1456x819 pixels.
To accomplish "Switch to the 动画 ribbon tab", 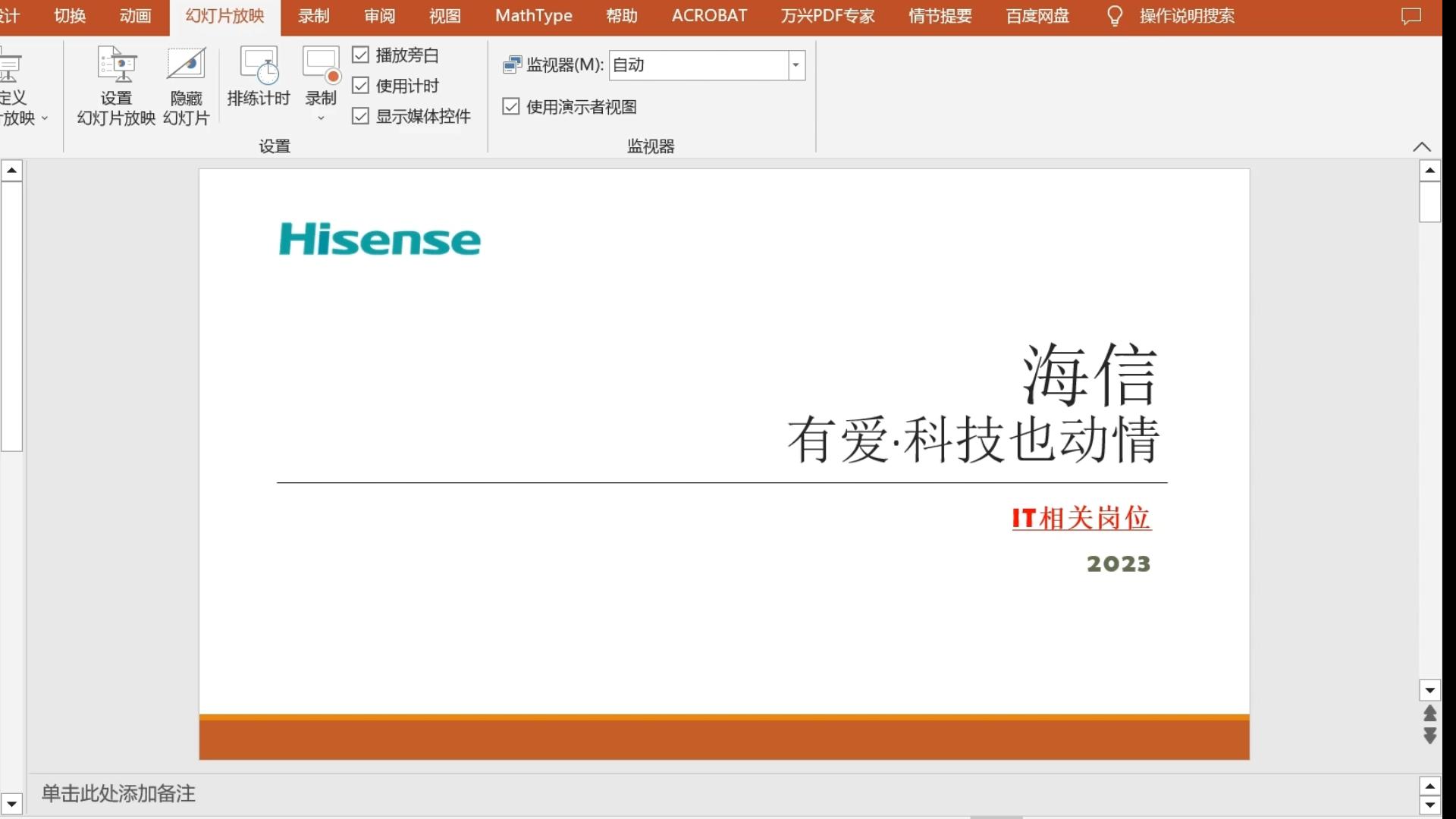I will [x=134, y=15].
